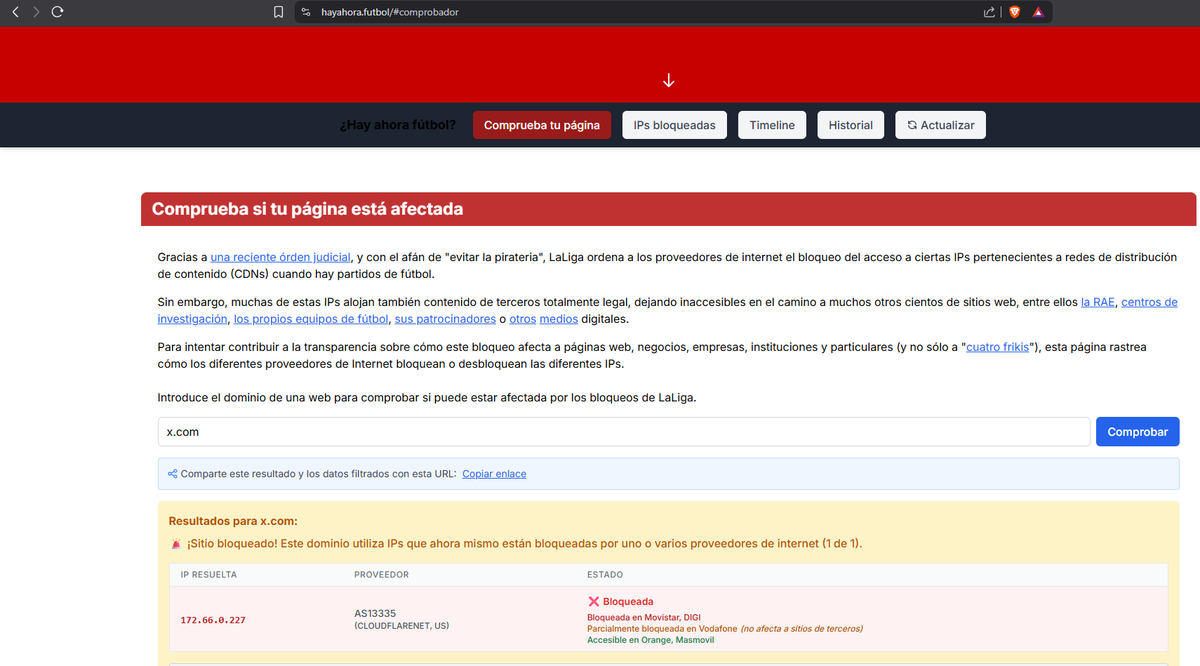The image size is (1200, 666).
Task: Follow the 'otros' link
Action: point(522,319)
